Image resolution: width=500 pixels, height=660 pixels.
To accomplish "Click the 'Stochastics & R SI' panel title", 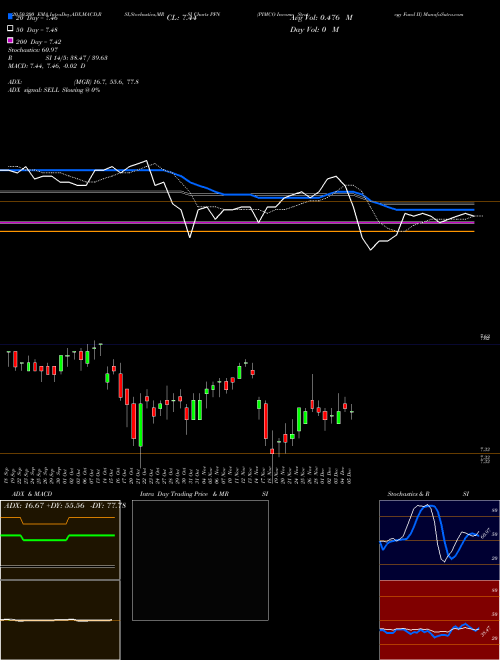I will [x=428, y=494].
